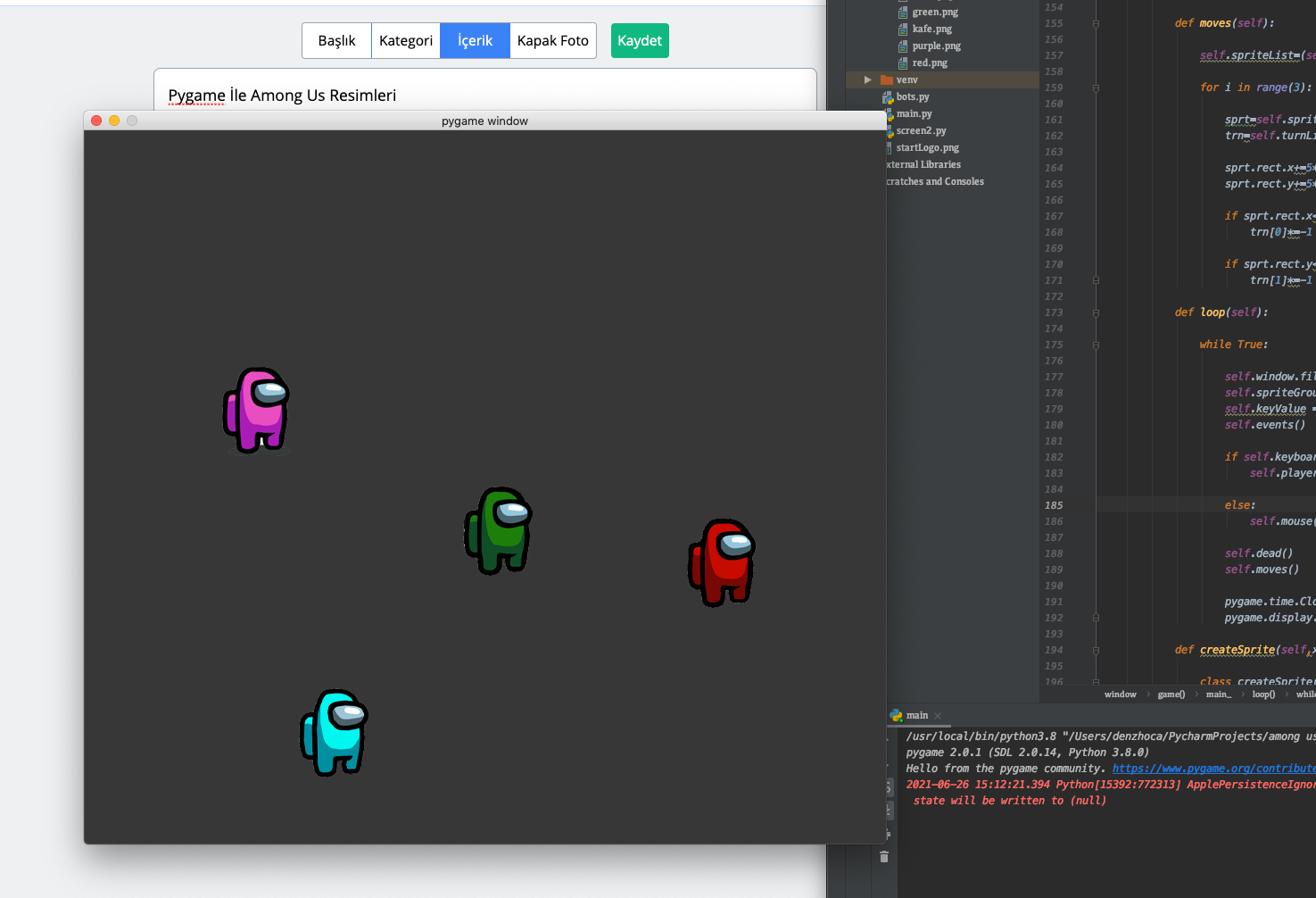Click line number 173 in the gutter
This screenshot has height=898, width=1316.
1054,312
